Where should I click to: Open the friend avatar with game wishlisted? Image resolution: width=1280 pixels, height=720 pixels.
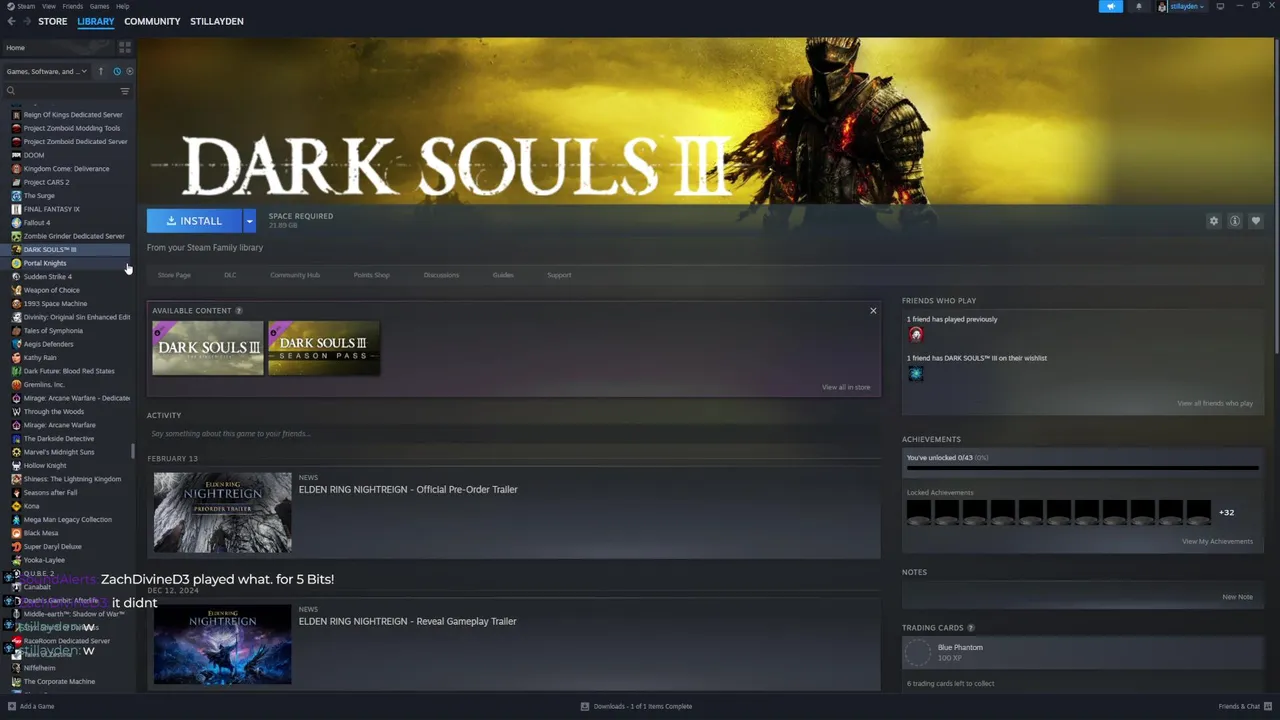(x=915, y=373)
